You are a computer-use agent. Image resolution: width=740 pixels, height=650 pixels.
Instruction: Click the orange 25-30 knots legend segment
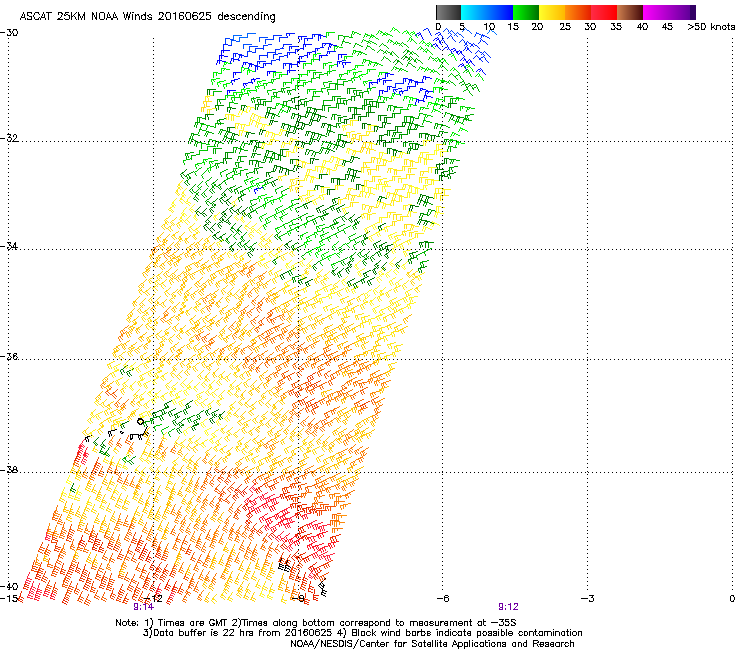point(578,12)
